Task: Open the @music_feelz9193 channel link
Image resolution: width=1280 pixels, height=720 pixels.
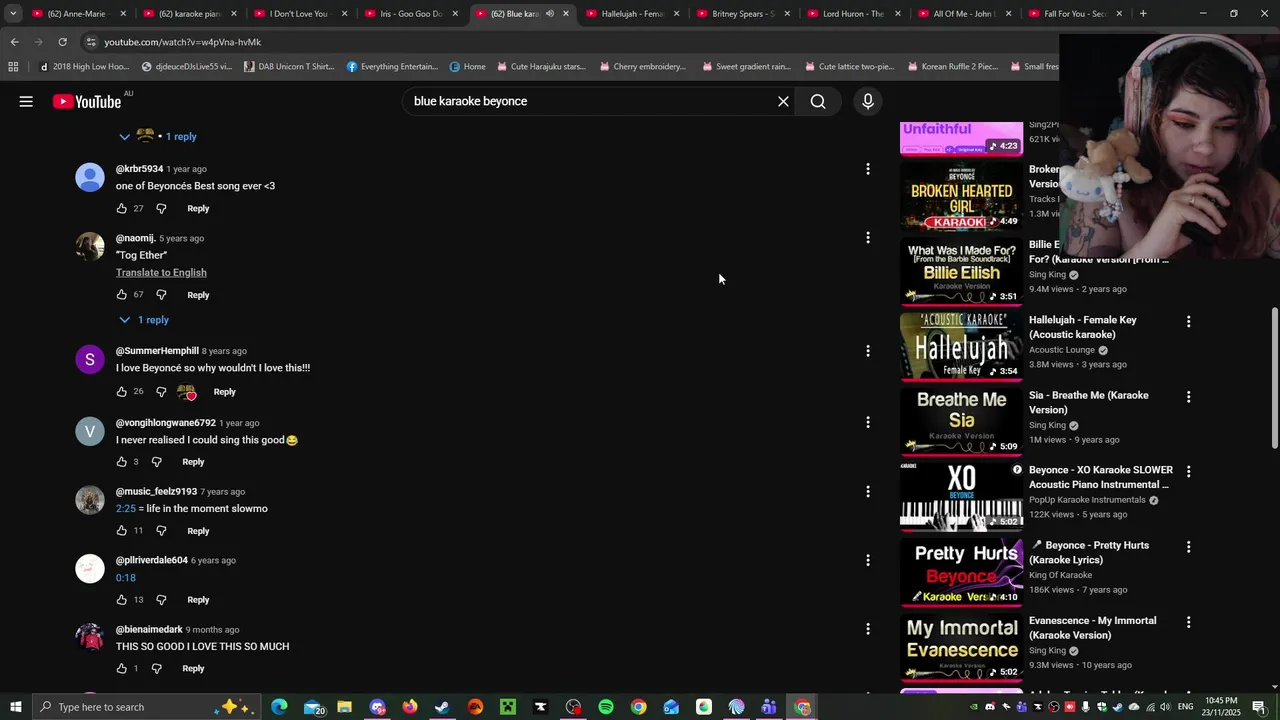Action: tap(156, 492)
